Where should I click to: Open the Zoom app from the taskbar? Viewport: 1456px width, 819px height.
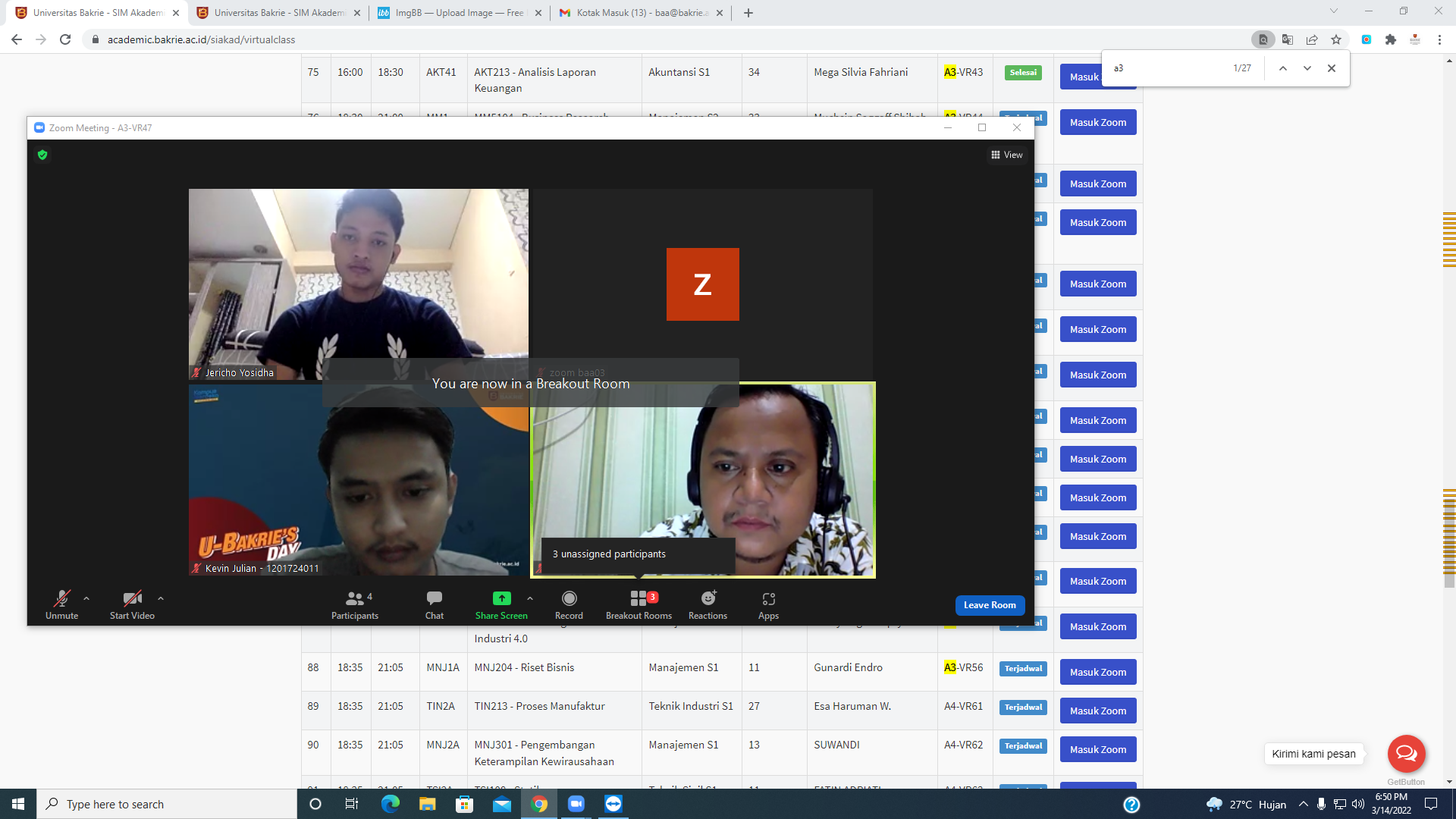576,804
